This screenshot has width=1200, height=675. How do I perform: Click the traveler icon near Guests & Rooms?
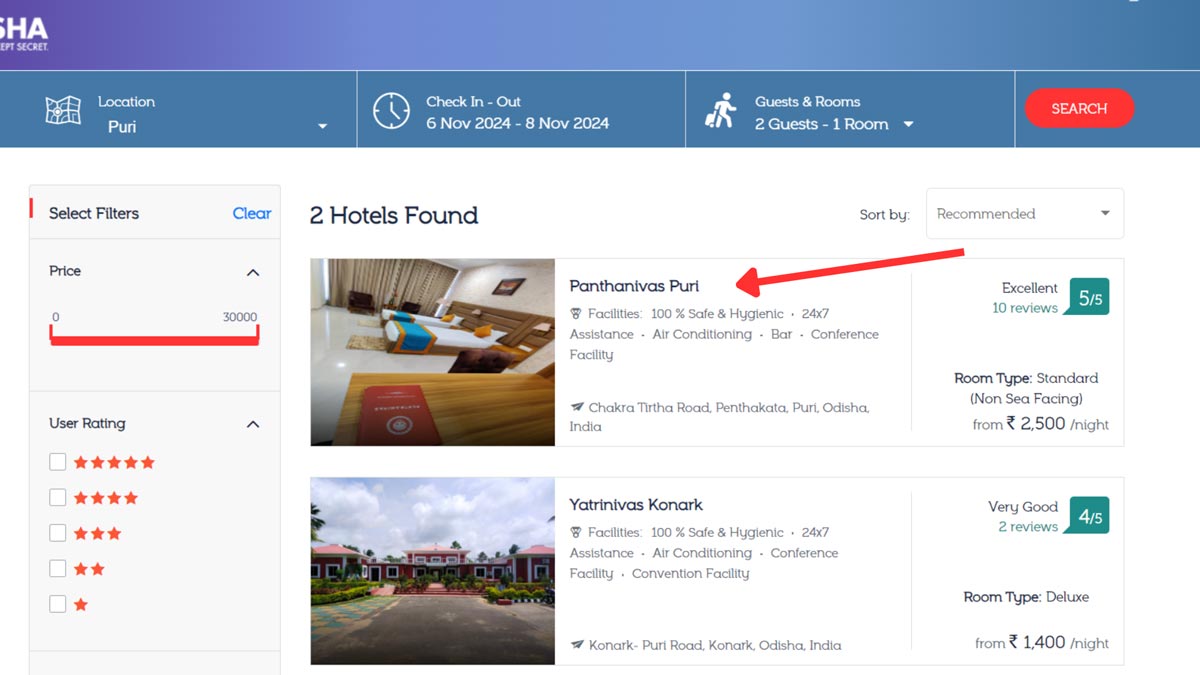(722, 109)
